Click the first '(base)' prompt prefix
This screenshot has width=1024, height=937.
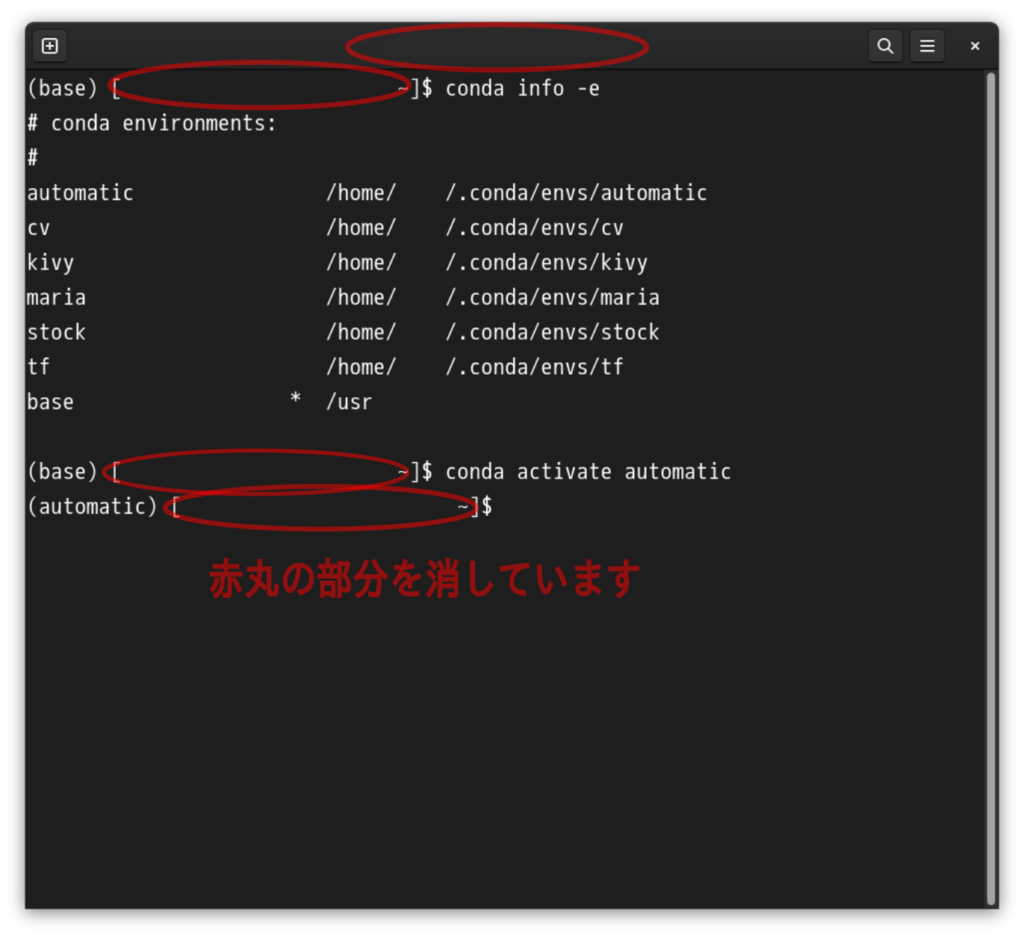coord(62,88)
